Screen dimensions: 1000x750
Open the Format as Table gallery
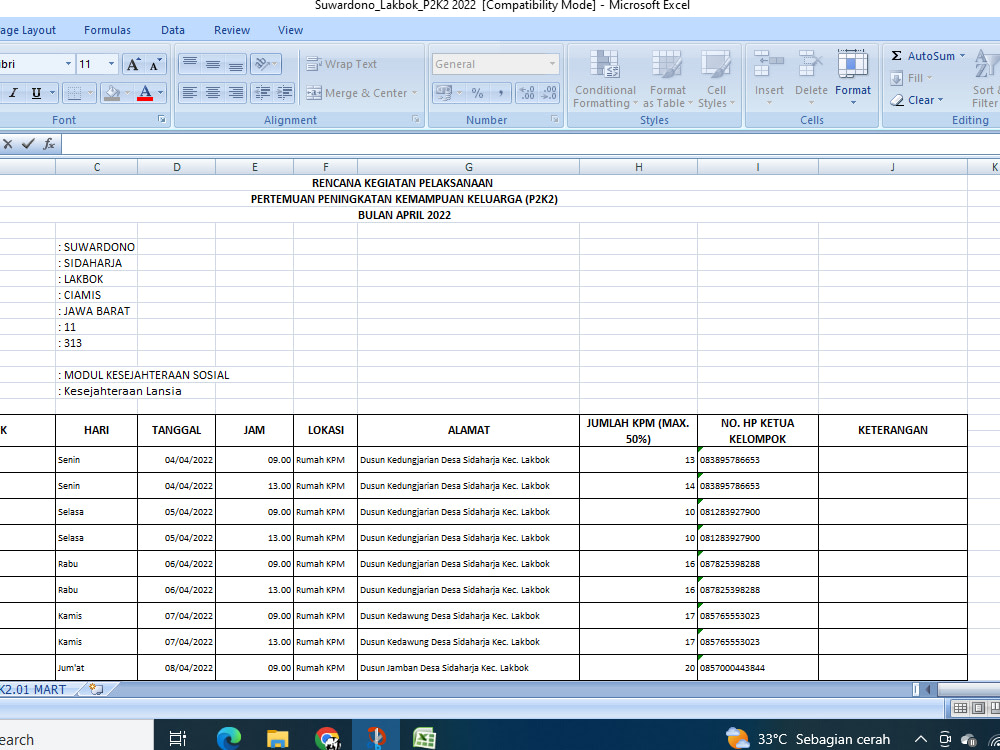667,79
